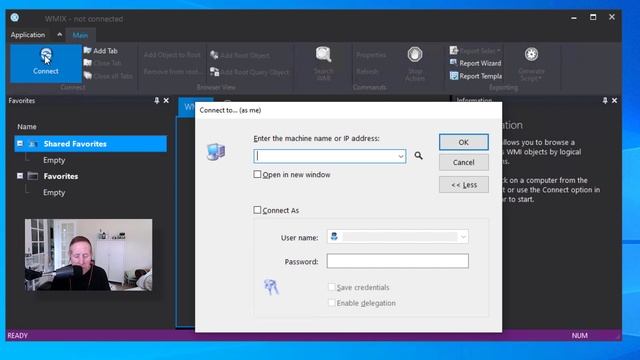
Task: Click the Connect ribbon button
Action: click(x=46, y=63)
